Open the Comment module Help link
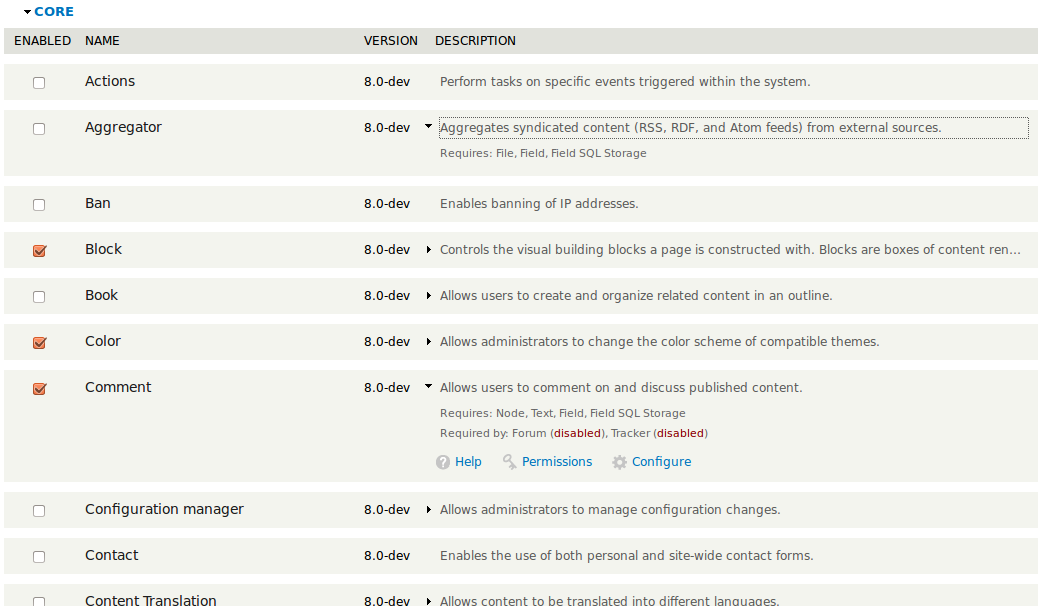 pos(468,462)
